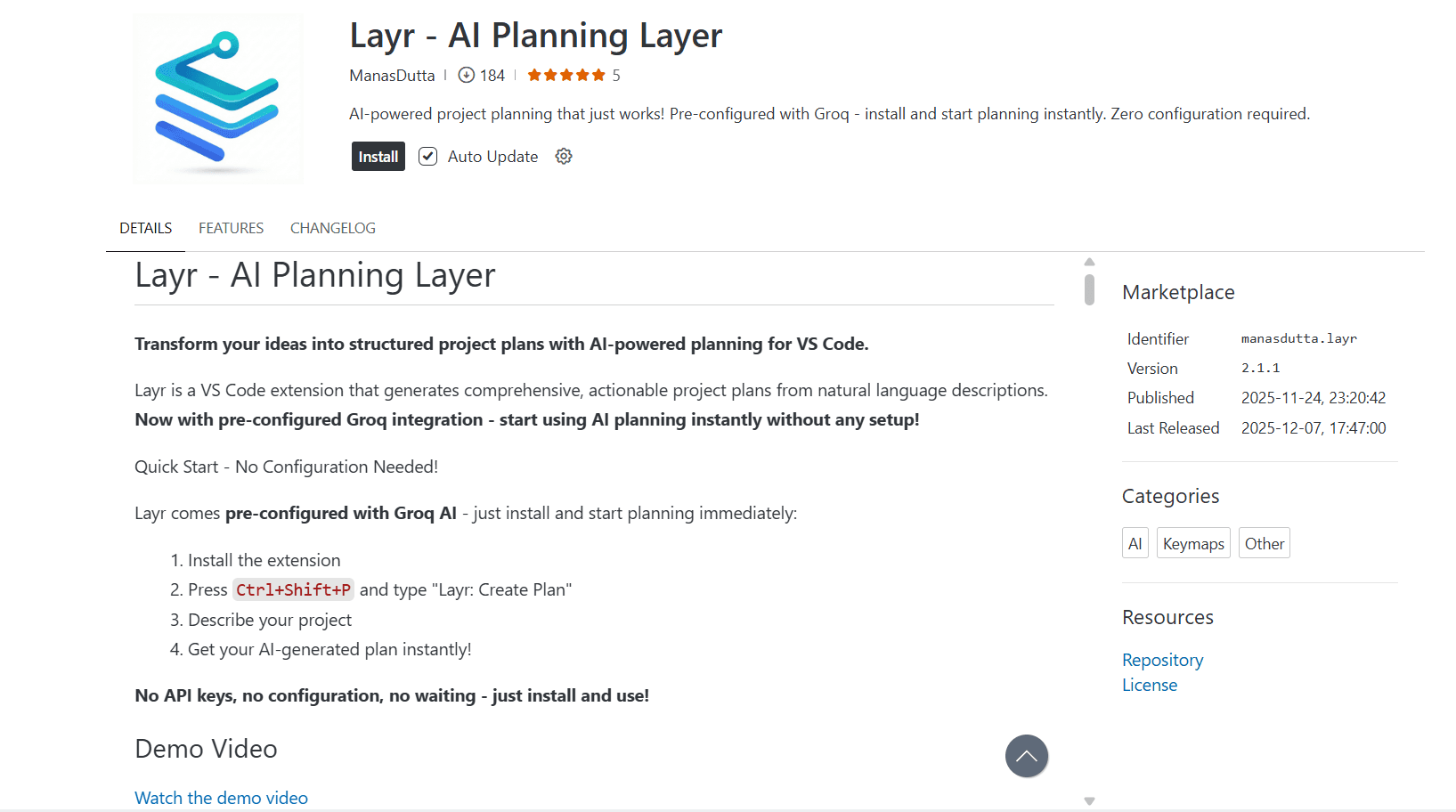
Task: Select the DETAILS tab
Action: [146, 228]
